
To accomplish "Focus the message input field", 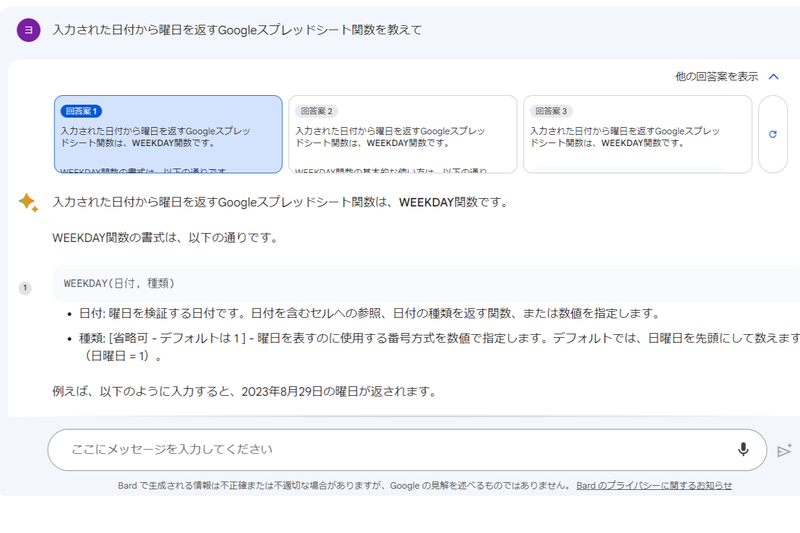I will [x=407, y=450].
